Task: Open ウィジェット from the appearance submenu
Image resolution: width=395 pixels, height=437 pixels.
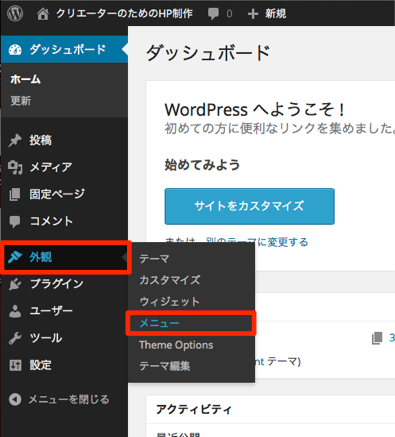Action: [169, 302]
